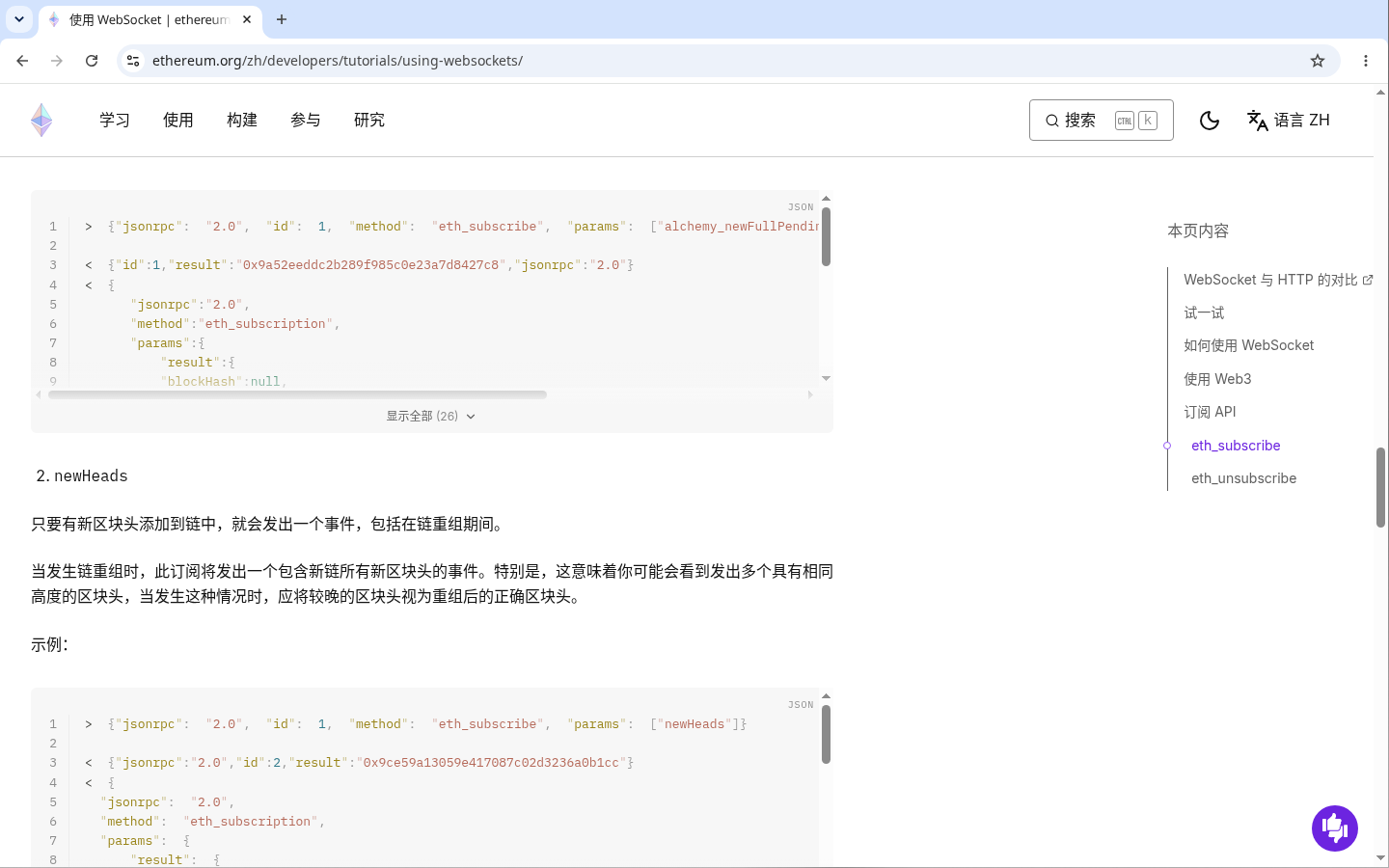Go forward with the forward arrow
Viewport: 1389px width, 868px height.
tap(57, 61)
